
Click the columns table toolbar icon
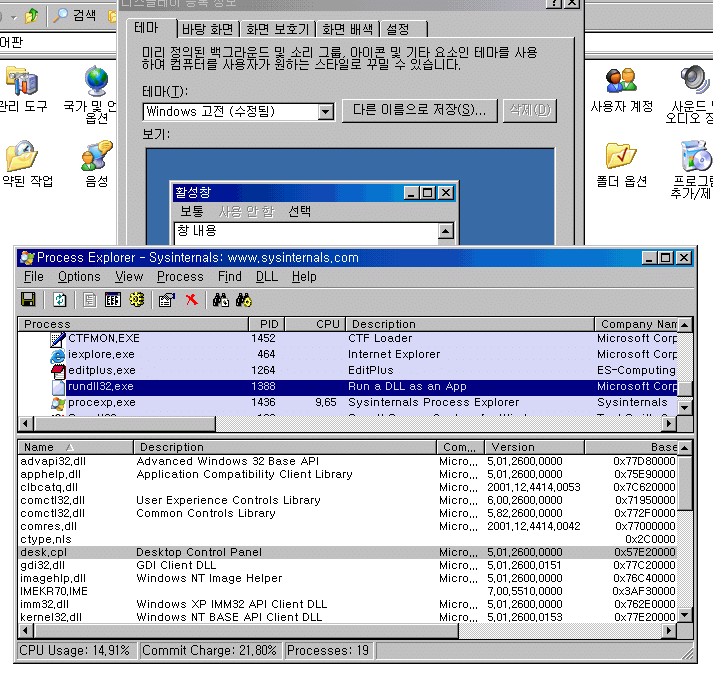(113, 300)
